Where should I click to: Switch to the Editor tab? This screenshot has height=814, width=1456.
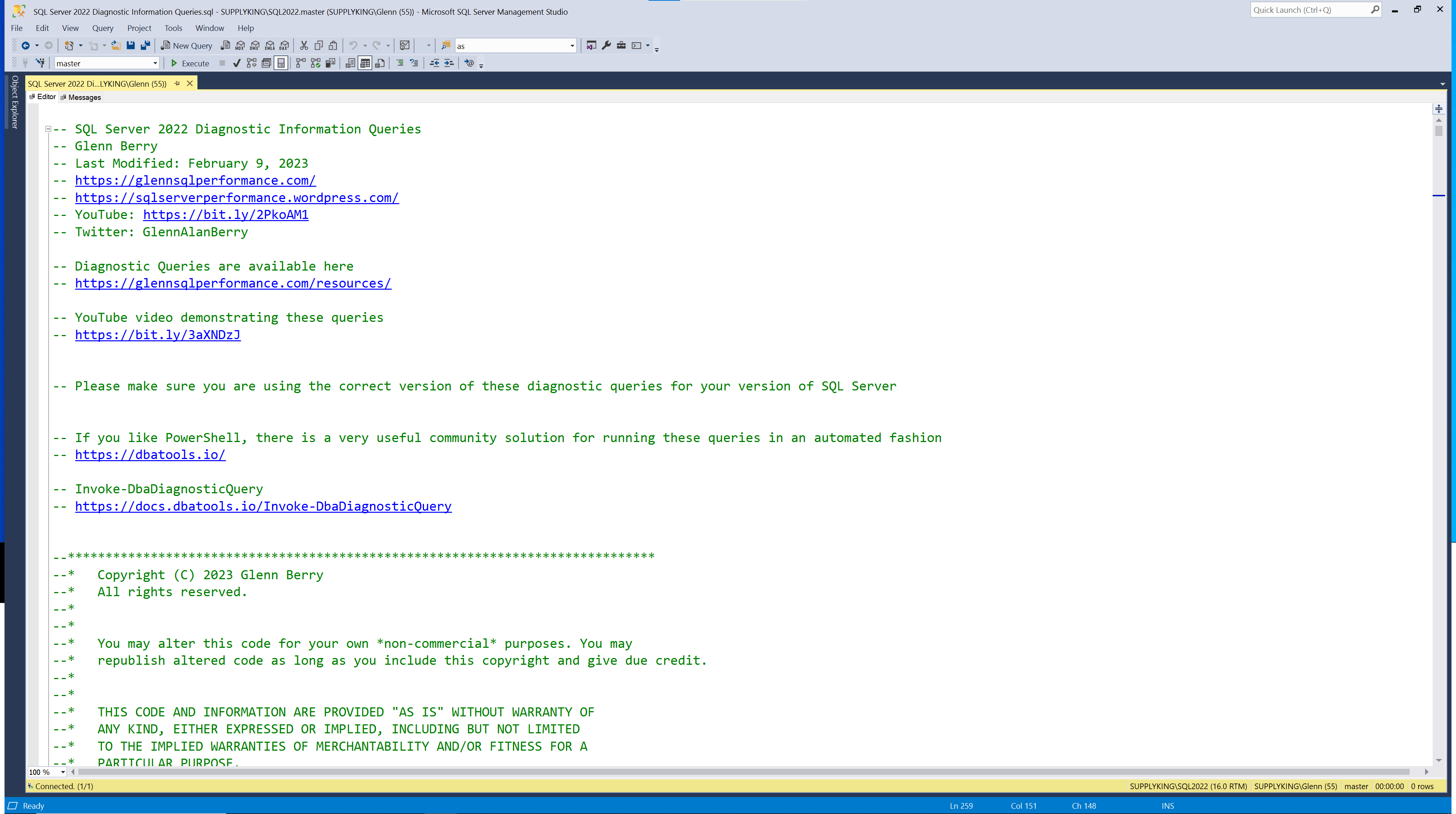(x=42, y=96)
